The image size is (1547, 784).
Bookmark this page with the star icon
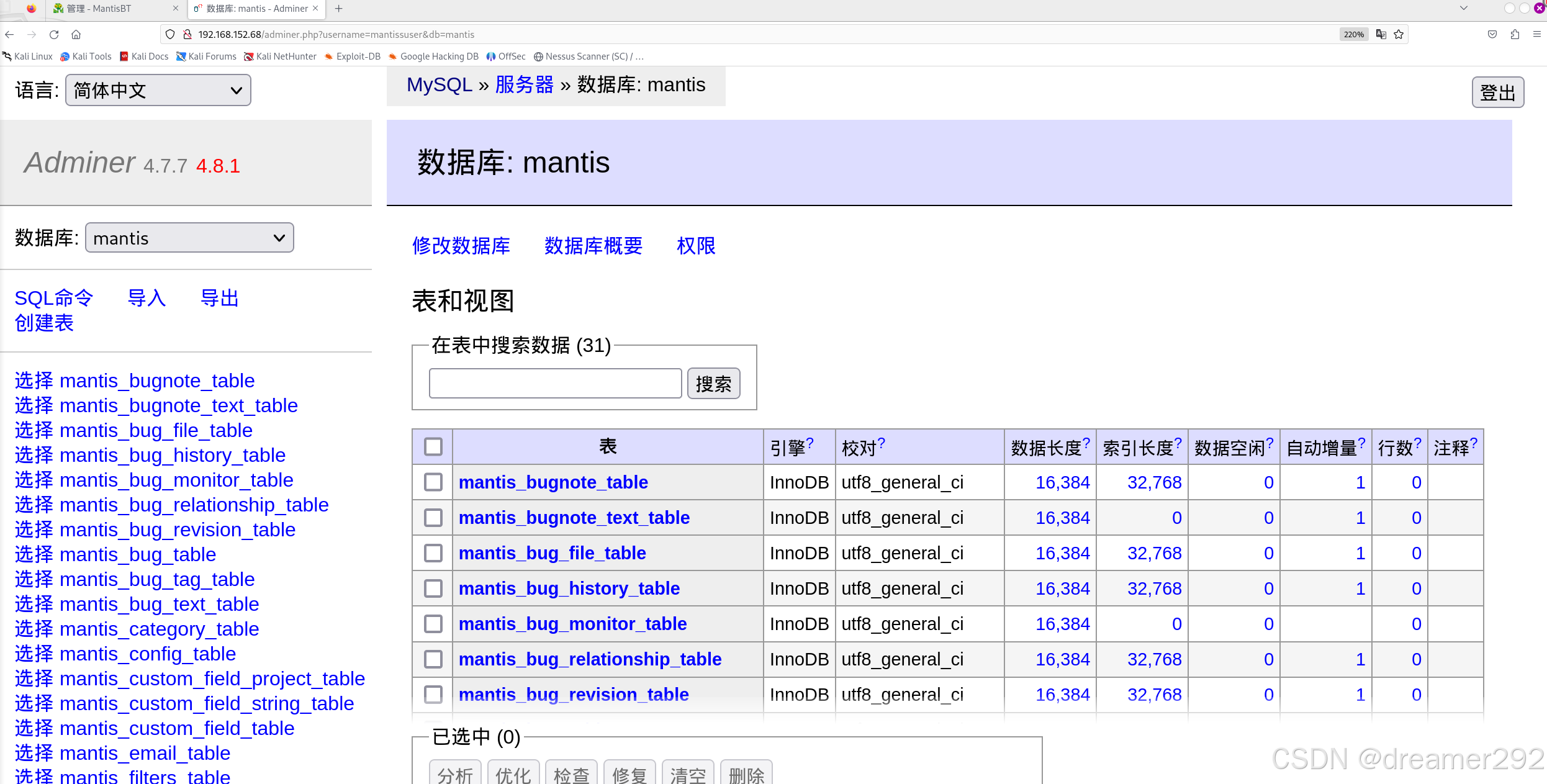tap(1399, 35)
